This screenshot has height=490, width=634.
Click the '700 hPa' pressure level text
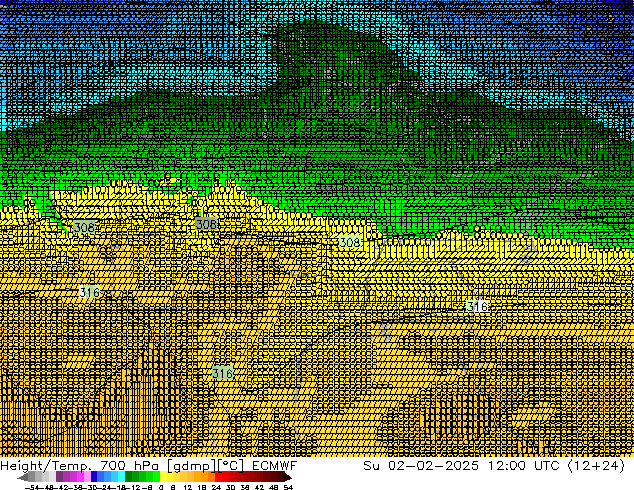[131, 465]
